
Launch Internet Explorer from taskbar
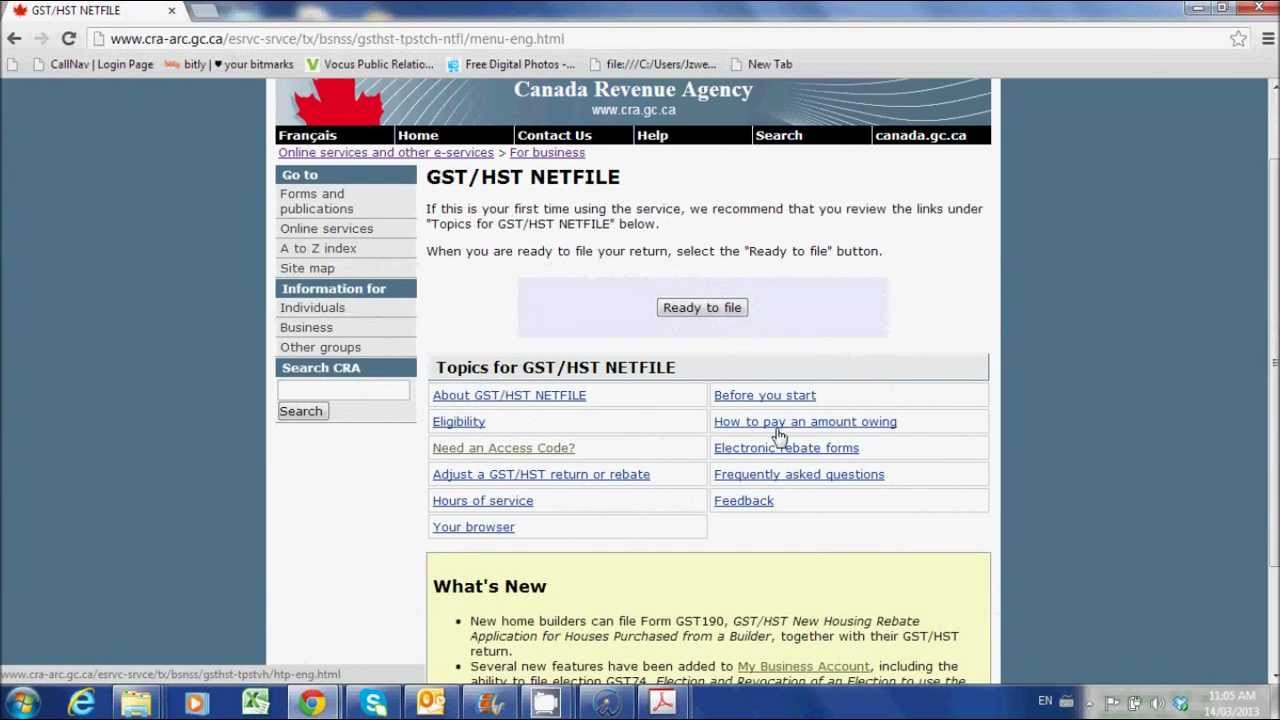pos(81,703)
